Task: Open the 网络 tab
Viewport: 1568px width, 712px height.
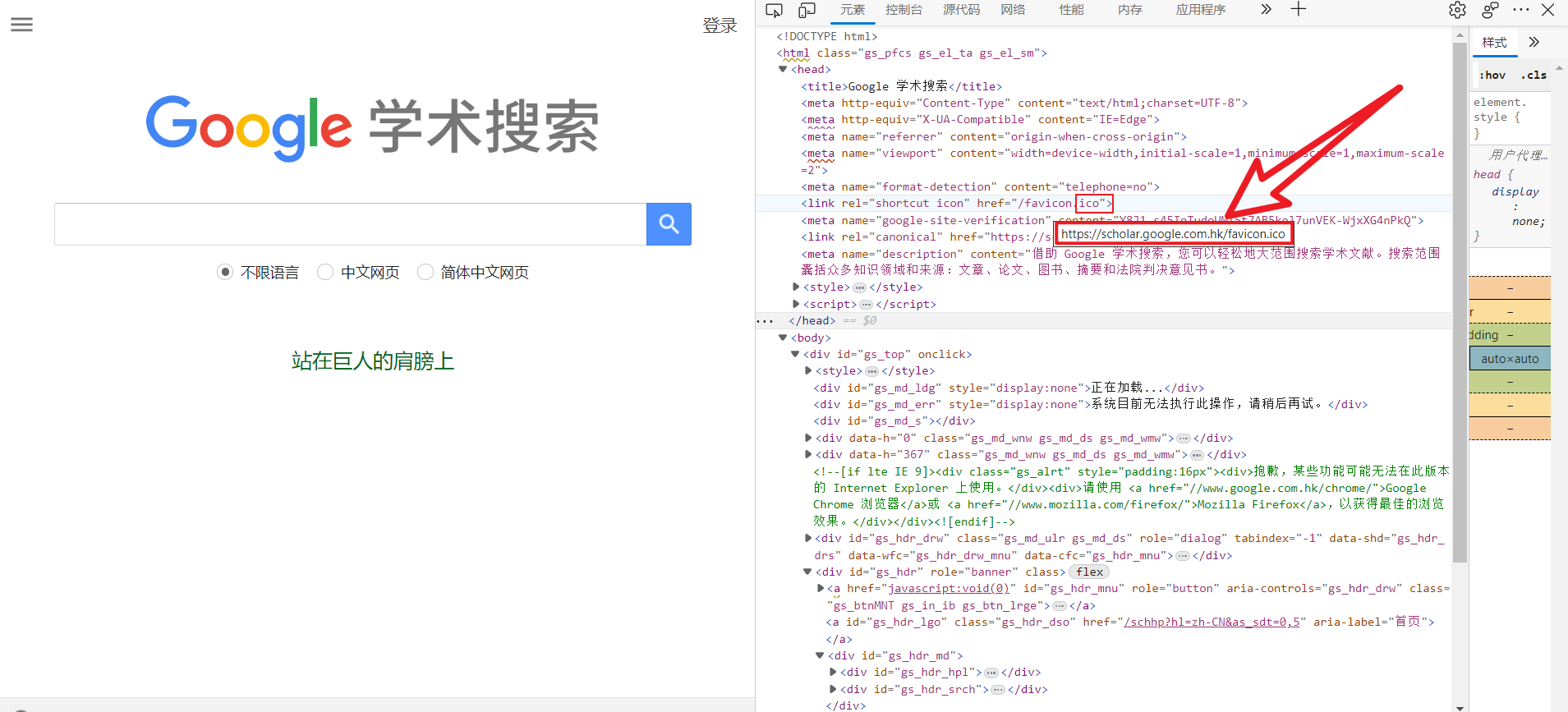Action: 1013,10
